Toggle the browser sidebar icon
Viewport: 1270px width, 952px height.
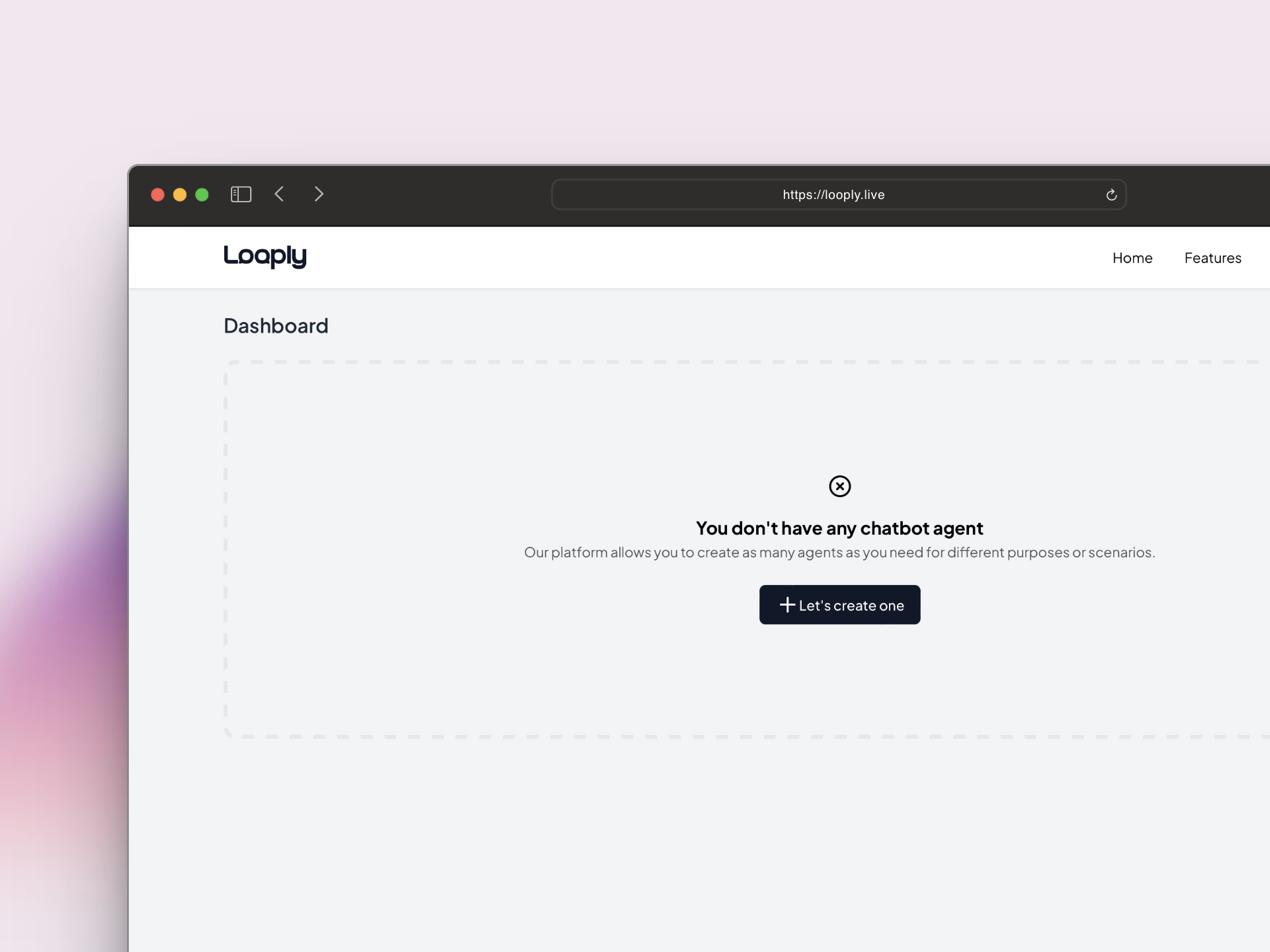tap(241, 194)
